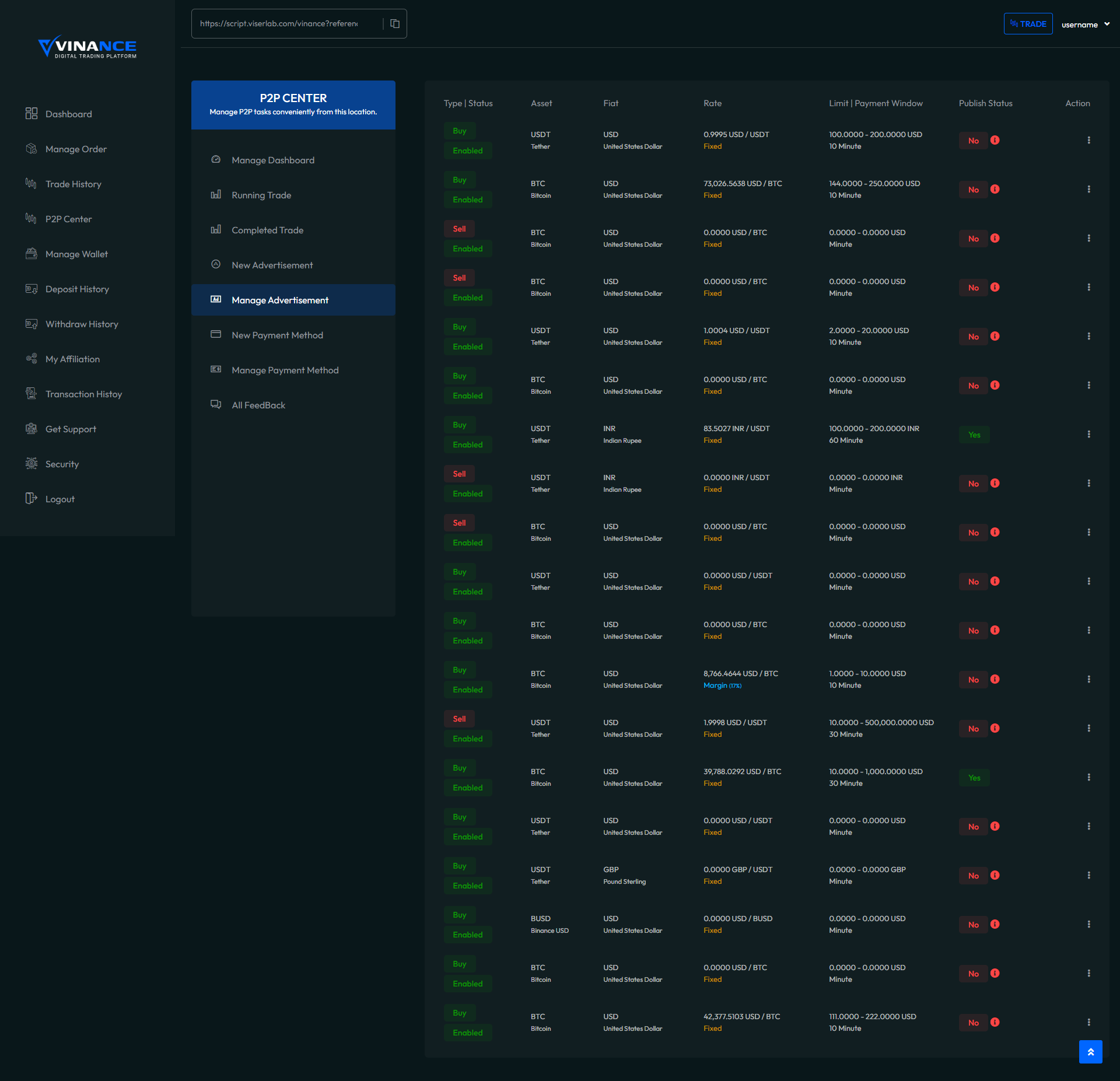
Task: Click the info icon beside the first 'No' badge
Action: [995, 140]
